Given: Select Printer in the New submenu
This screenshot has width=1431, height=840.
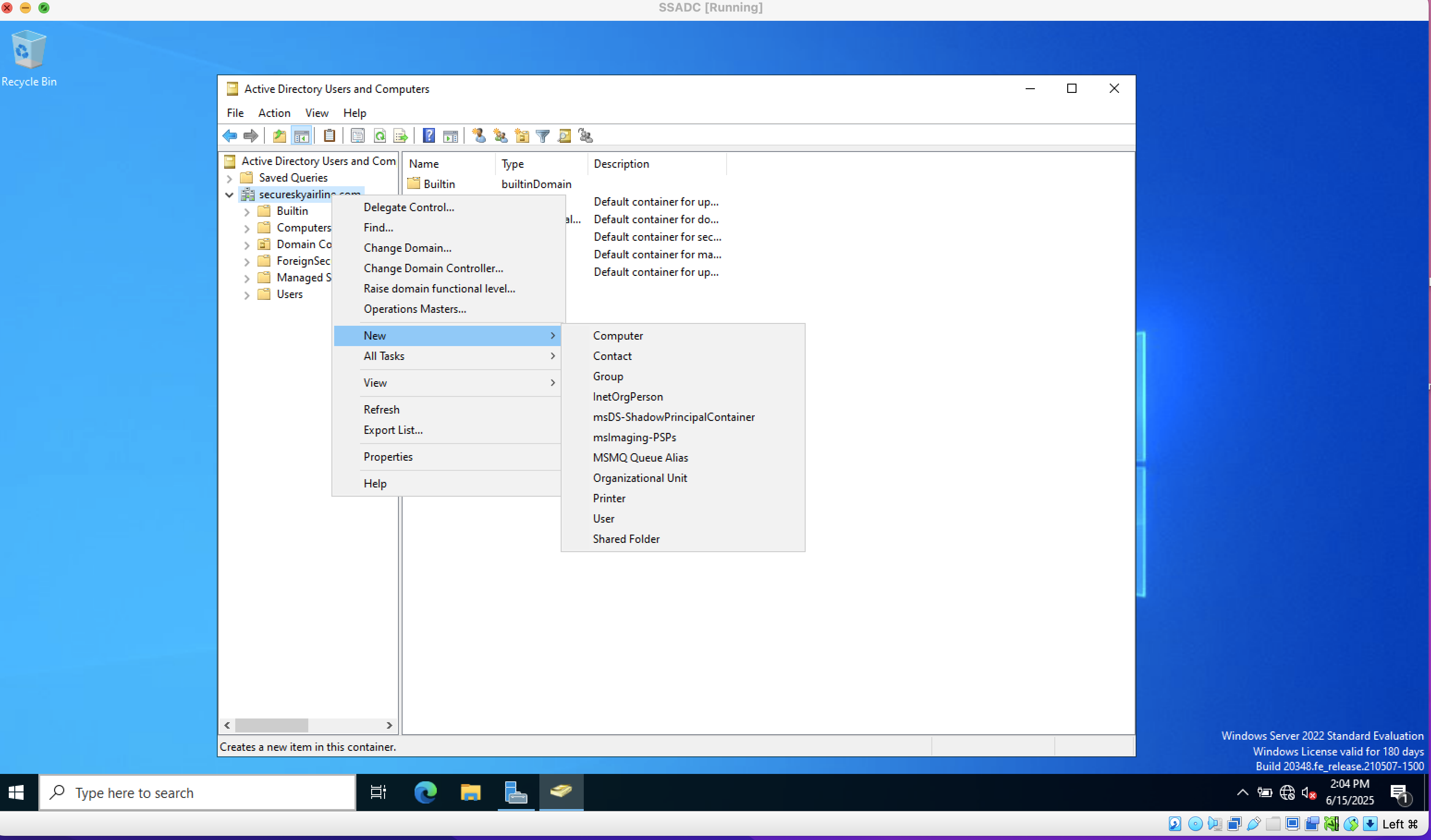Looking at the screenshot, I should [x=683, y=499].
